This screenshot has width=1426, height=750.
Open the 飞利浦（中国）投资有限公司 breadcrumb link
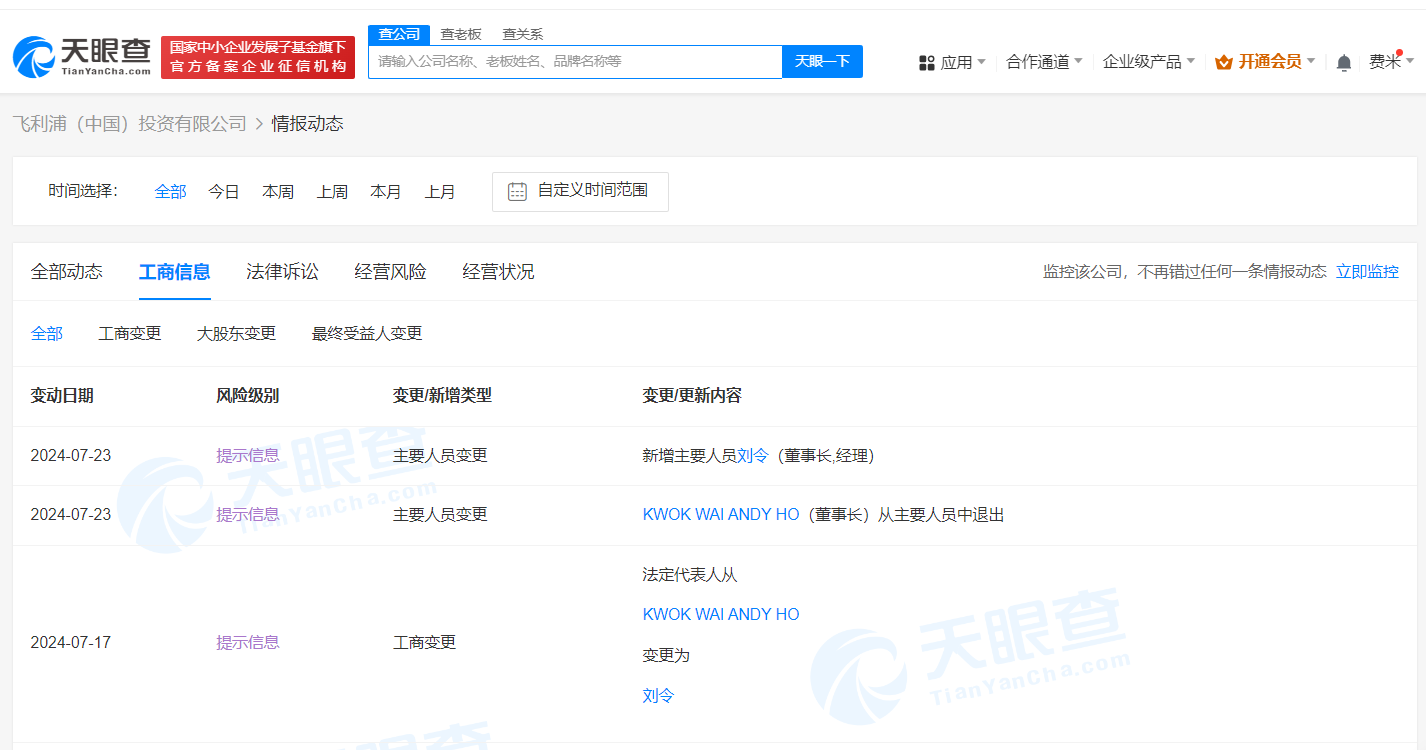[x=129, y=124]
